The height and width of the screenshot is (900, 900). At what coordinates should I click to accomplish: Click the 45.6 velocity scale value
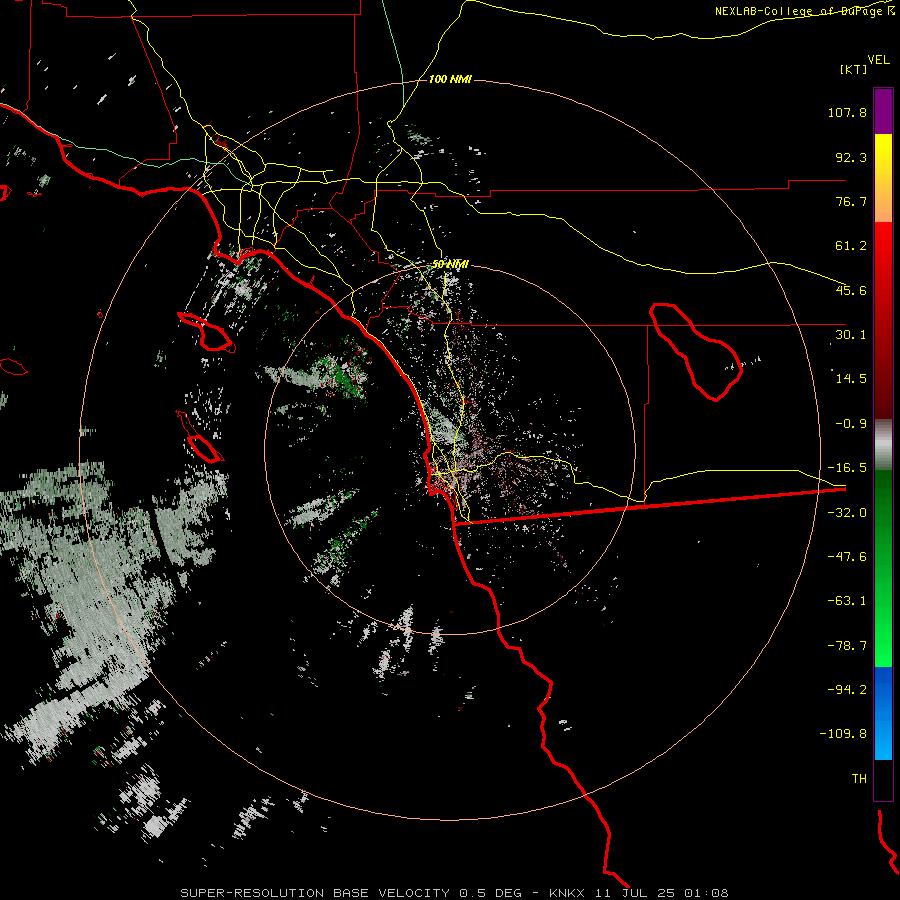coord(851,290)
